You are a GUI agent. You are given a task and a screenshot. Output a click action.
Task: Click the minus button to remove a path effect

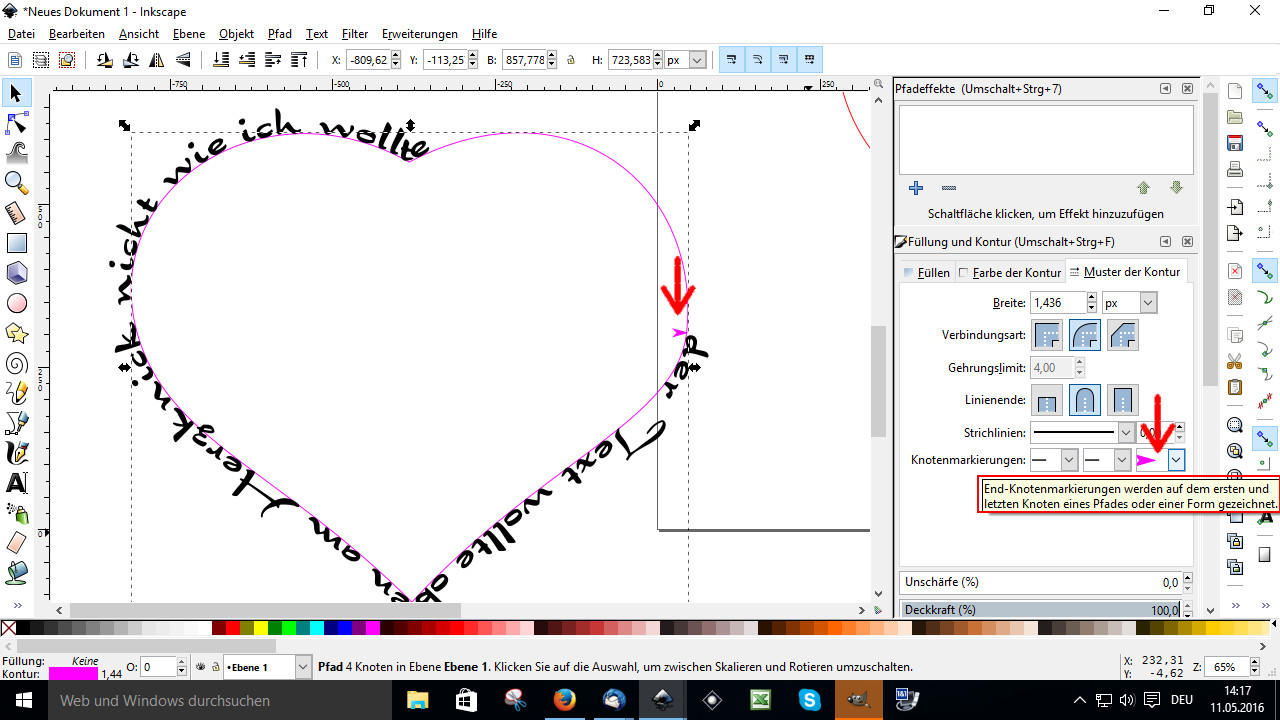[x=949, y=188]
